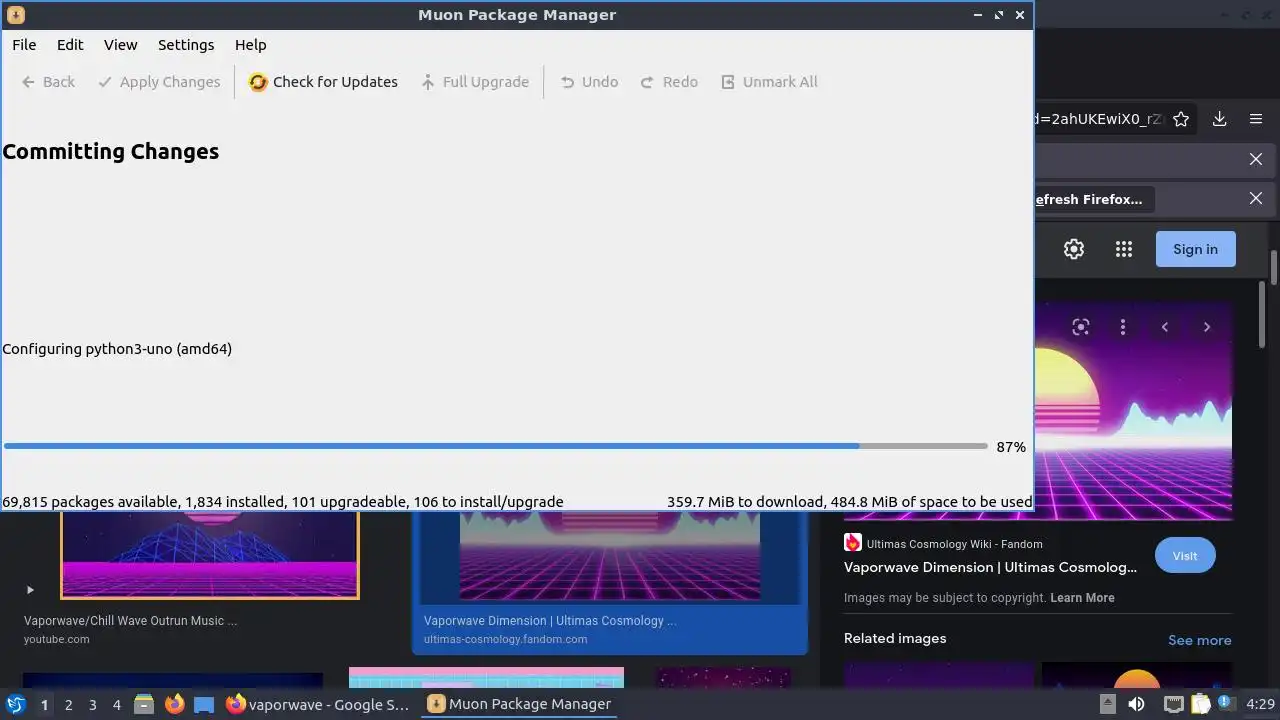Open the Settings menu in Muon
The height and width of the screenshot is (720, 1280).
pos(186,45)
